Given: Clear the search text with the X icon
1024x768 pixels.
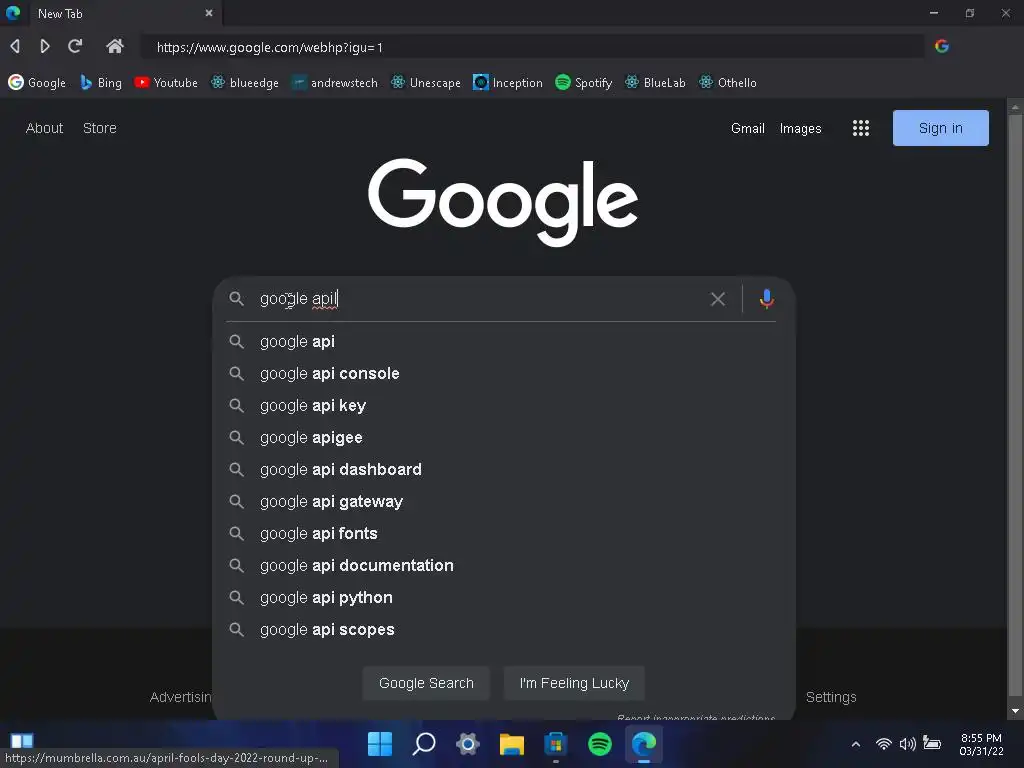Looking at the screenshot, I should (x=718, y=299).
